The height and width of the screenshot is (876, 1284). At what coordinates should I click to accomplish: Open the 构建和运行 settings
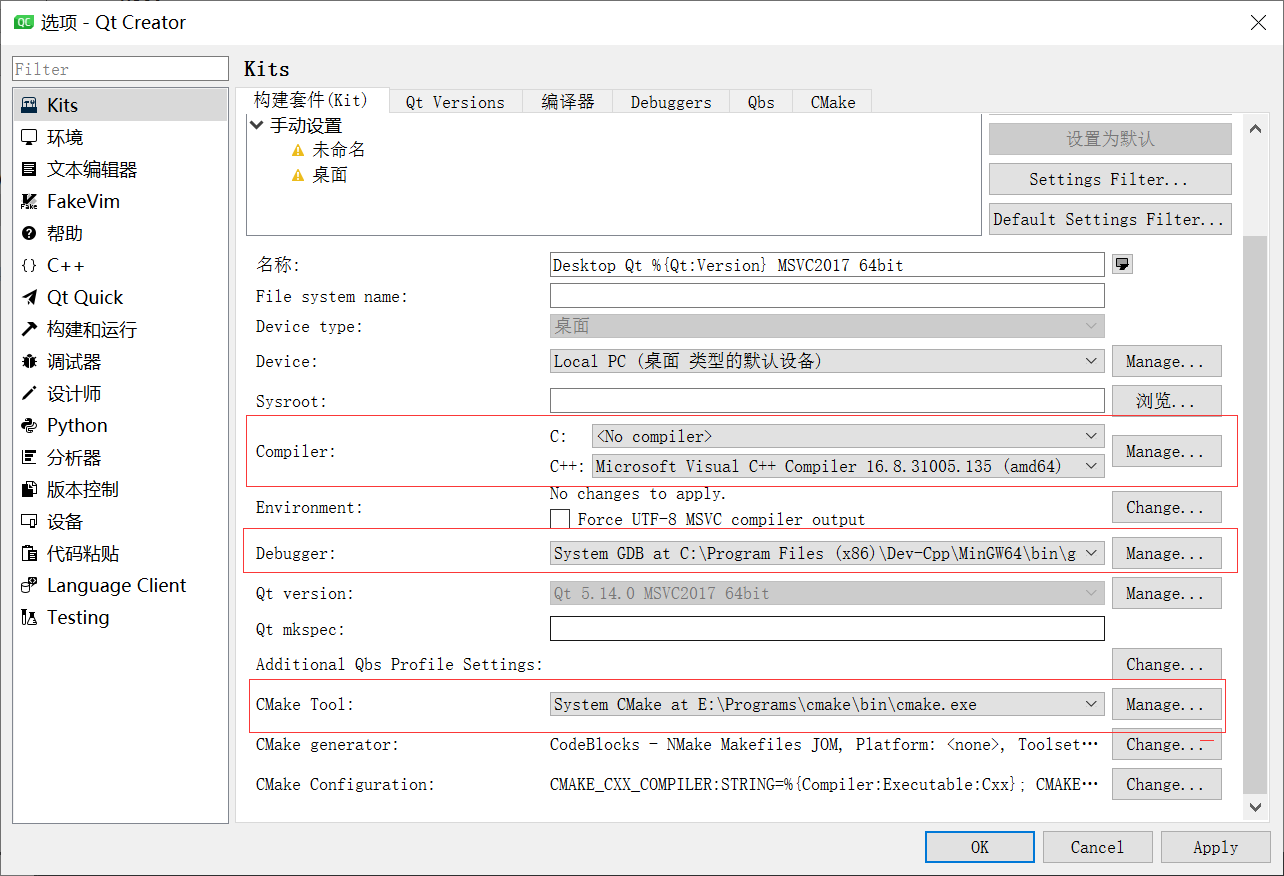pyautogui.click(x=88, y=329)
